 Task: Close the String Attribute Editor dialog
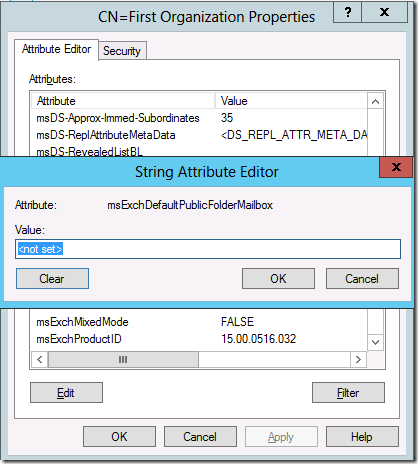(x=396, y=167)
